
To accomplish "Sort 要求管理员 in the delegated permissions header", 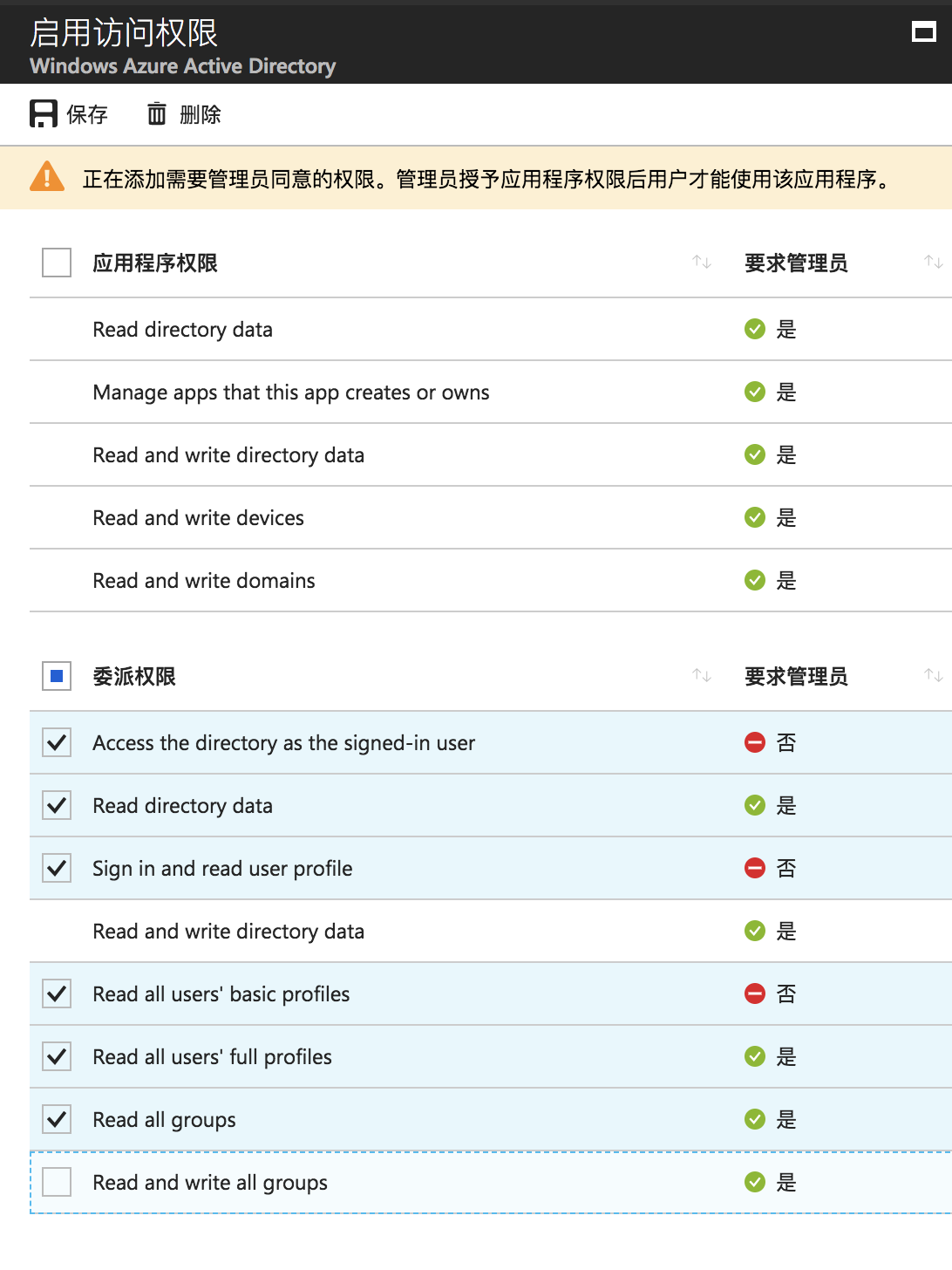I will pos(934,675).
